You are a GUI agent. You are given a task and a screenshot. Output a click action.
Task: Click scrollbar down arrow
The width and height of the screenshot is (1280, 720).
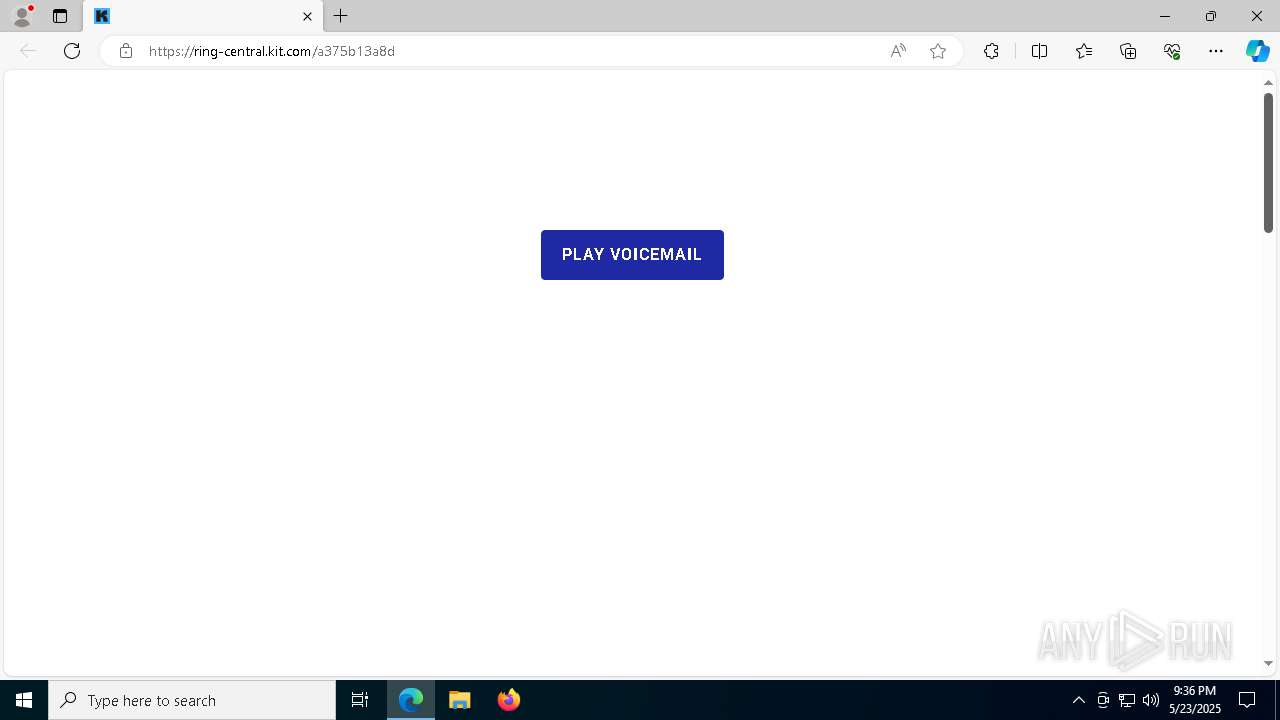[1268, 663]
